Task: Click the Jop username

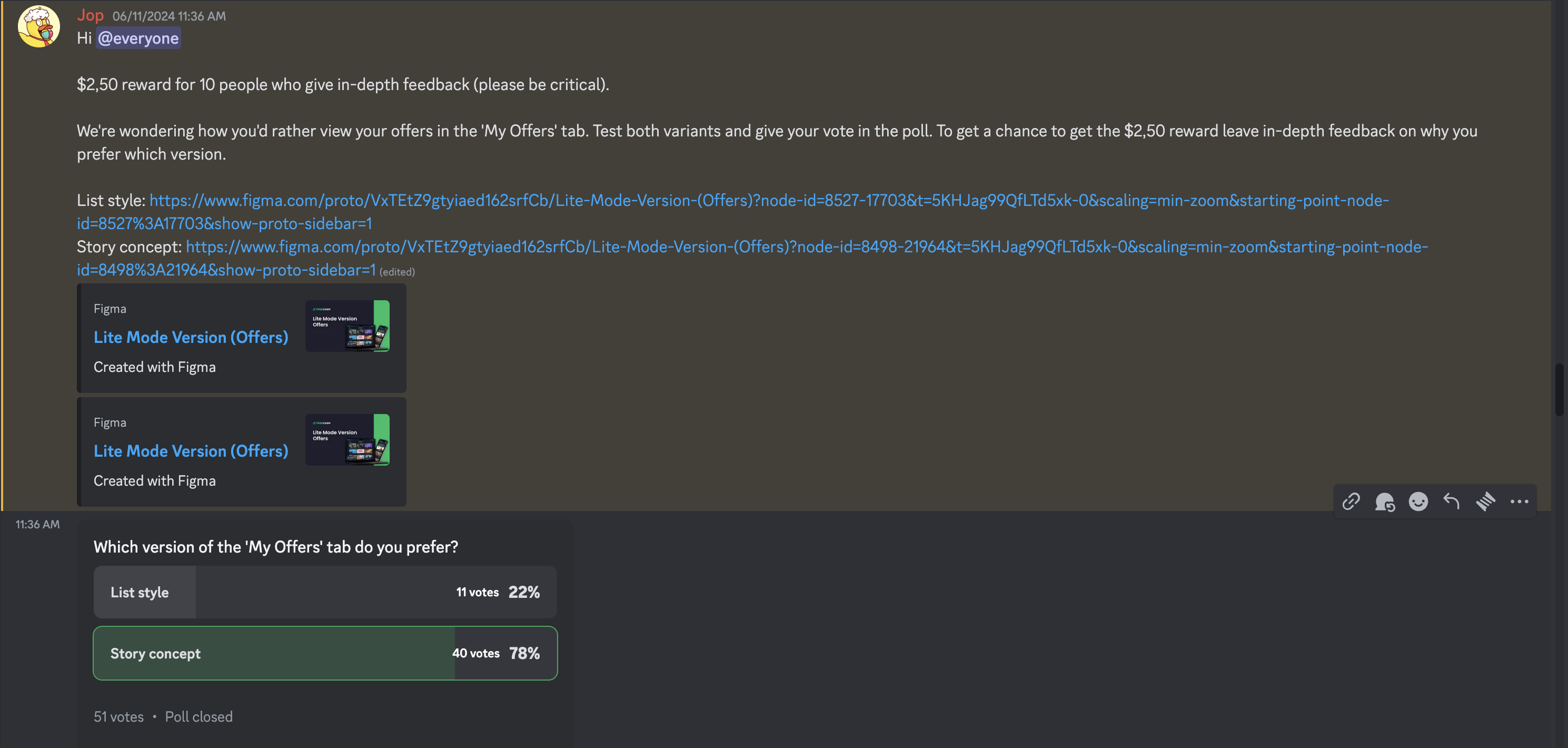Action: (90, 15)
